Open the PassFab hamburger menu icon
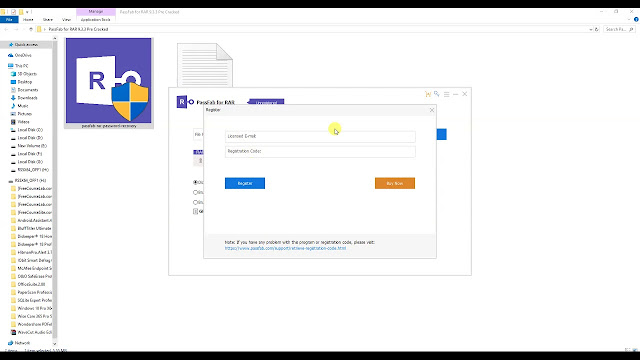 coord(447,94)
